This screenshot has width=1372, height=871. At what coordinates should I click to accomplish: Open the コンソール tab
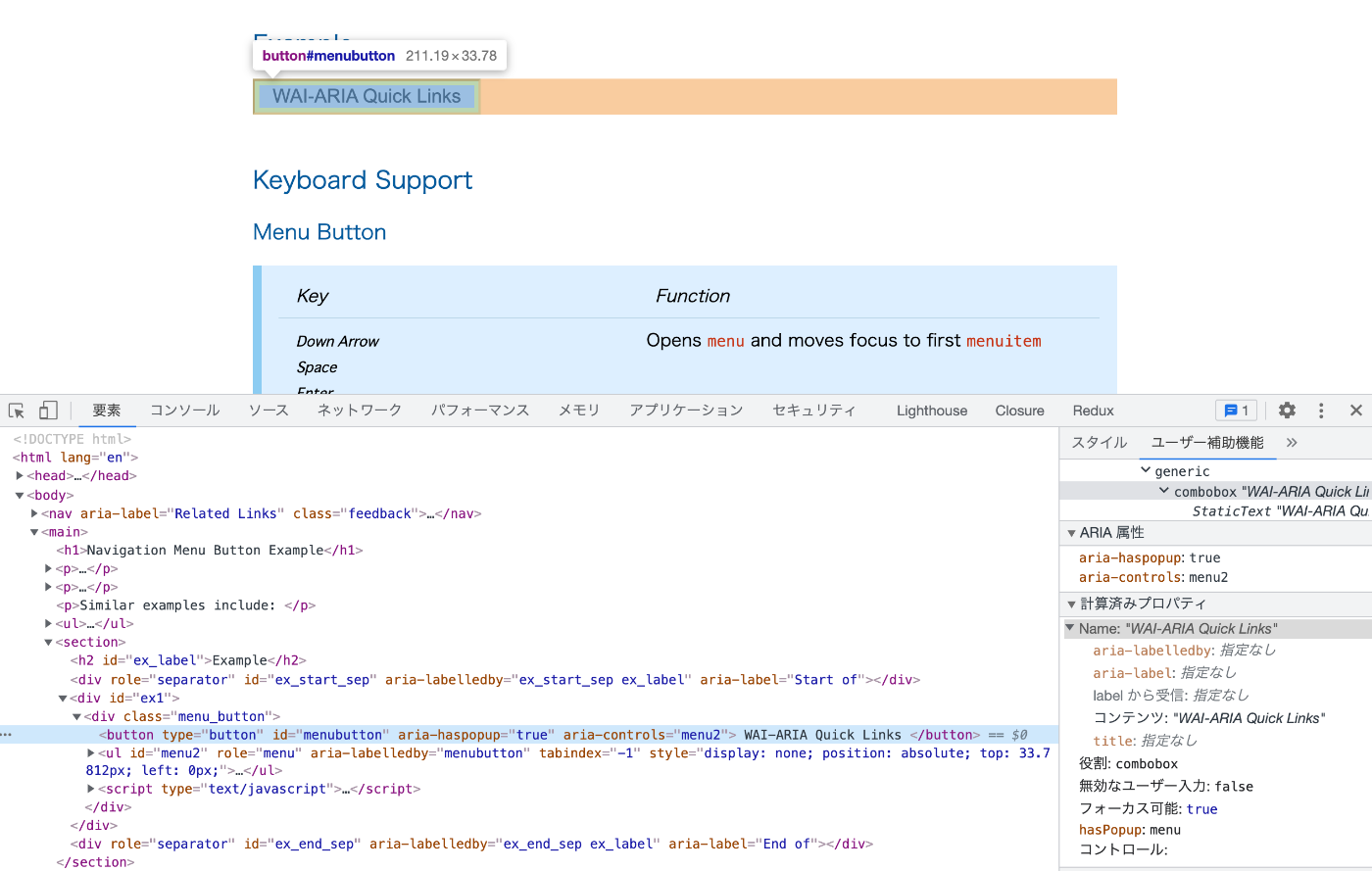point(185,411)
